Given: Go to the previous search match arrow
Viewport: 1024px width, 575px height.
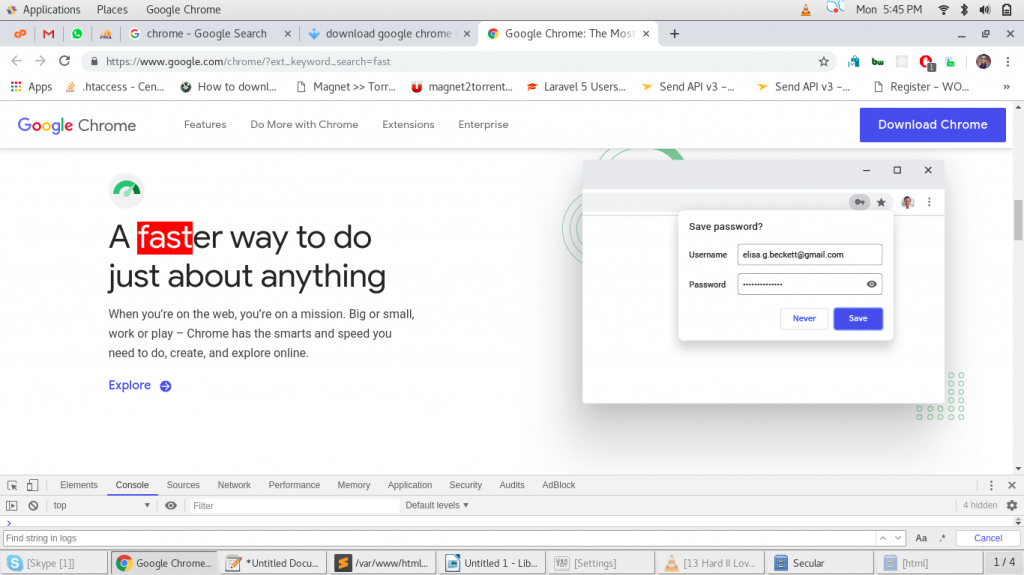Looking at the screenshot, I should click(882, 538).
